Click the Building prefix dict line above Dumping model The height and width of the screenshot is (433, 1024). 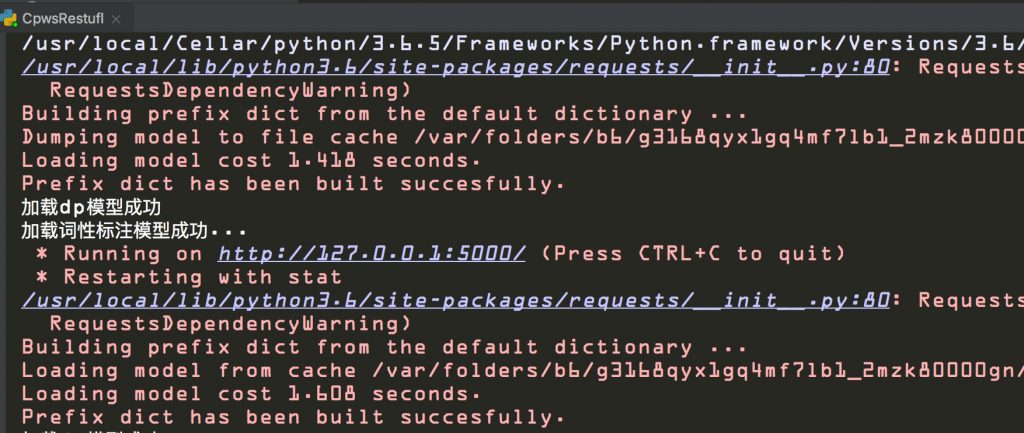pyautogui.click(x=384, y=114)
